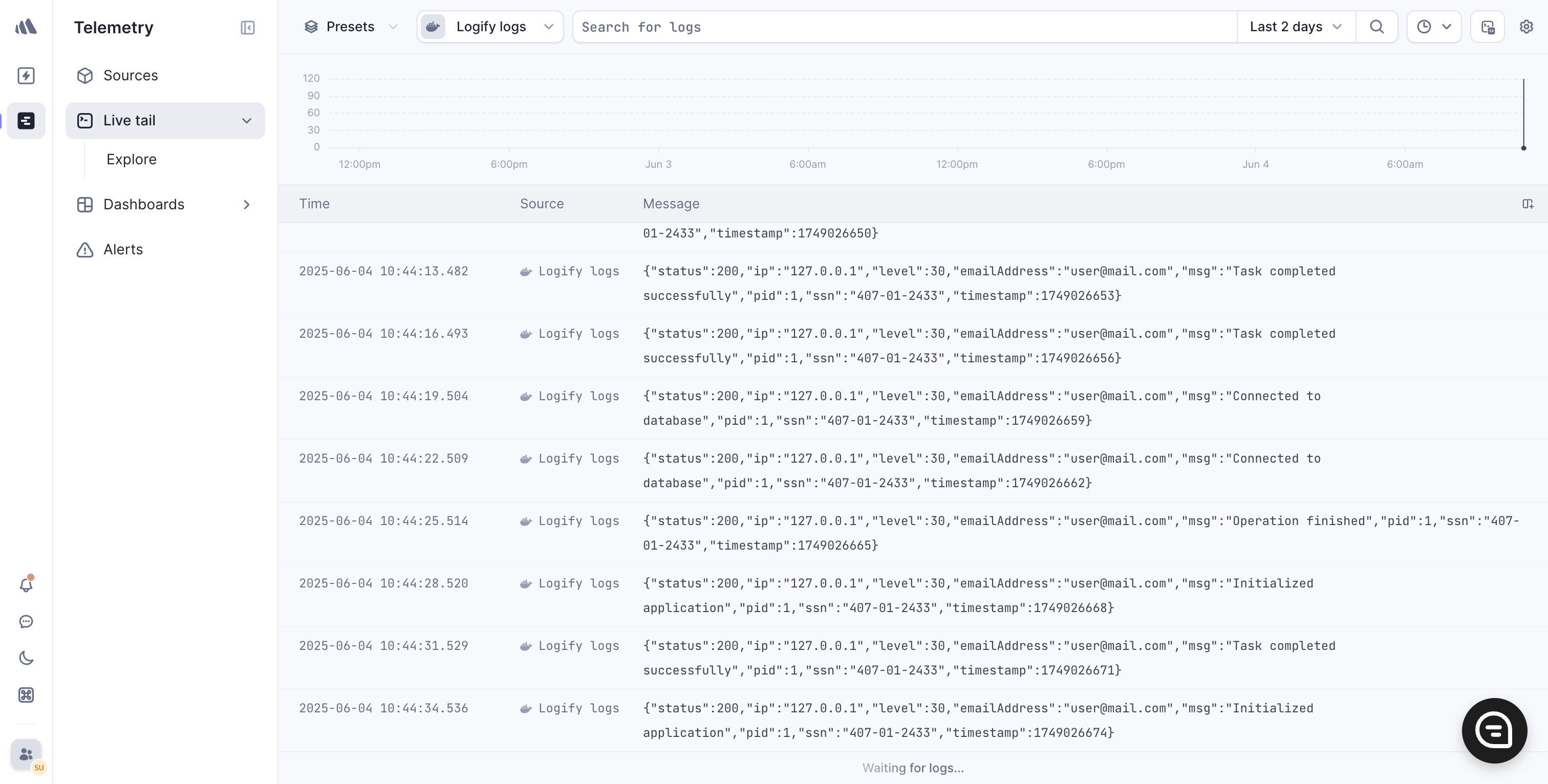
Task: Select log row at 10:44:31.529
Action: point(913,659)
